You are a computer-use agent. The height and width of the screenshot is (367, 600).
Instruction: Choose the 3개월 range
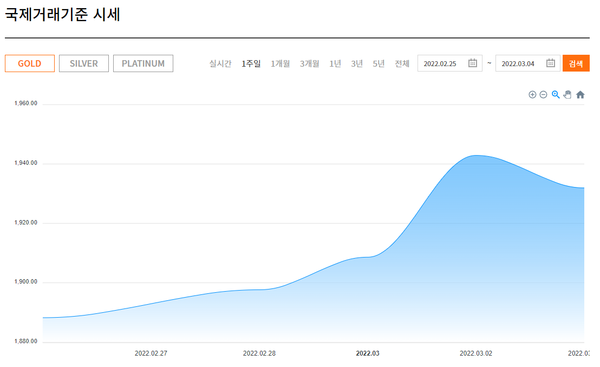310,64
